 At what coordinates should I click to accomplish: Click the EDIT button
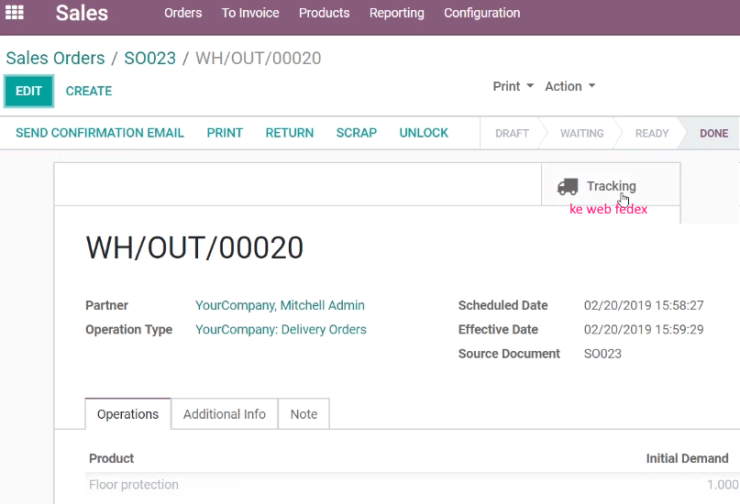tap(29, 91)
